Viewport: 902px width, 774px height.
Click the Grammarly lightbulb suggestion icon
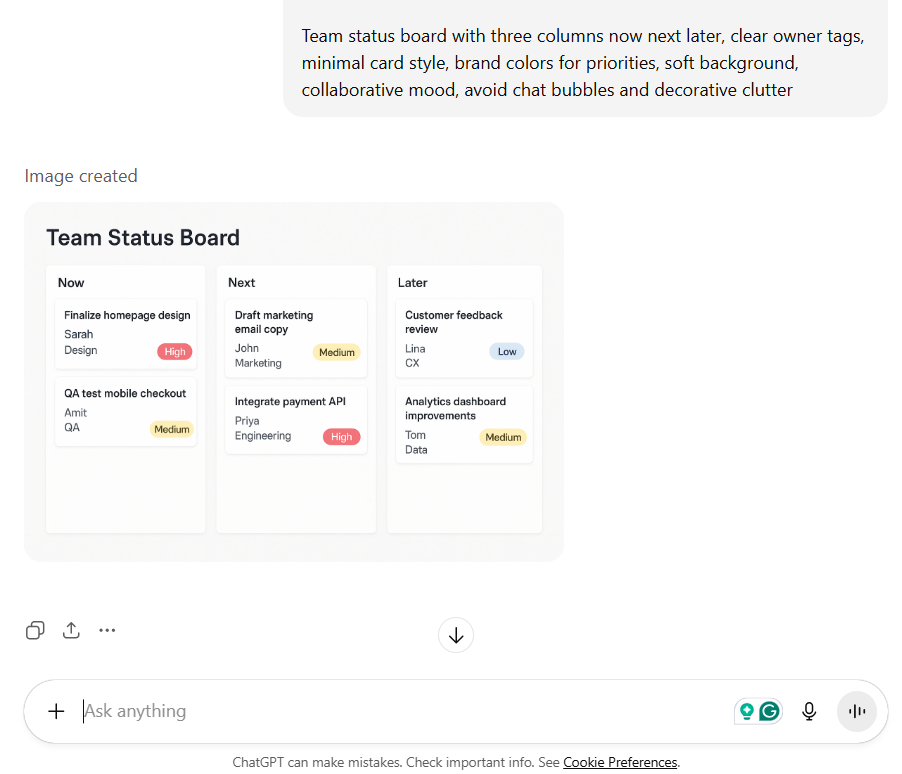[746, 711]
